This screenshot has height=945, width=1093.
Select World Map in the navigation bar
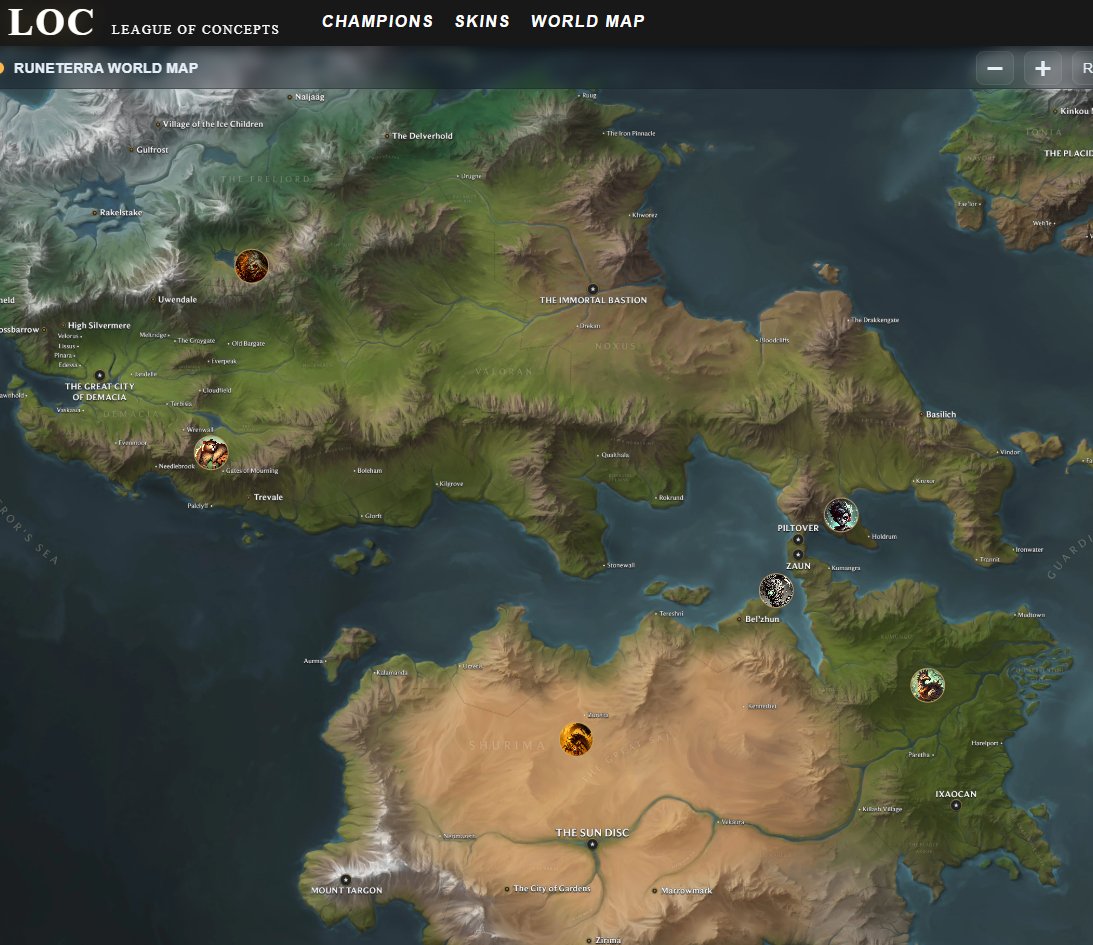(587, 21)
